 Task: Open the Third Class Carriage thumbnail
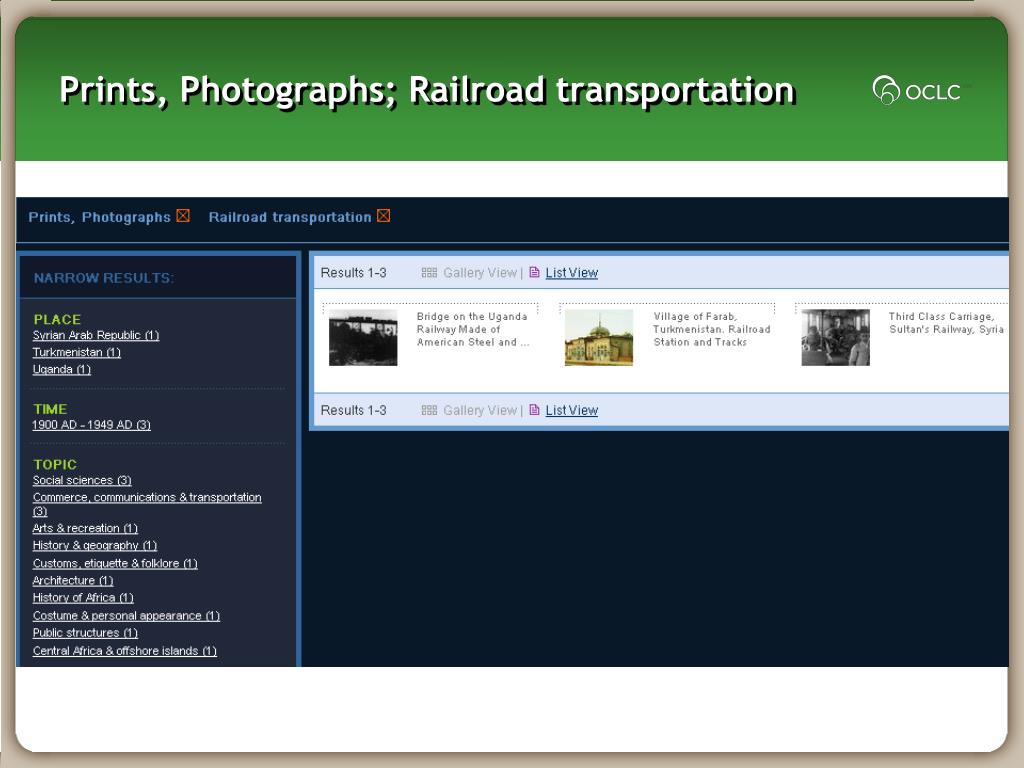click(x=835, y=338)
